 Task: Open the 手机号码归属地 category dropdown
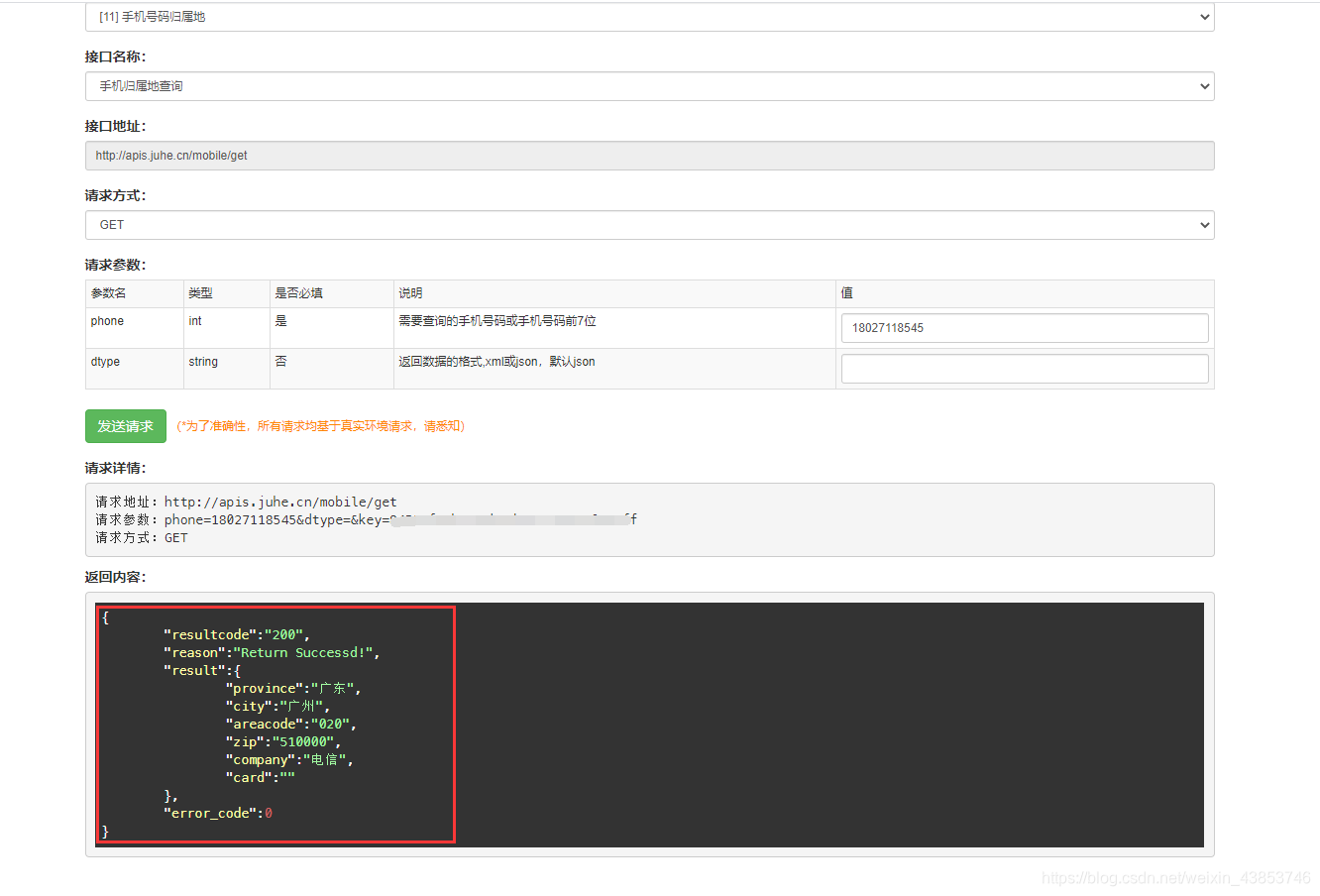[649, 17]
